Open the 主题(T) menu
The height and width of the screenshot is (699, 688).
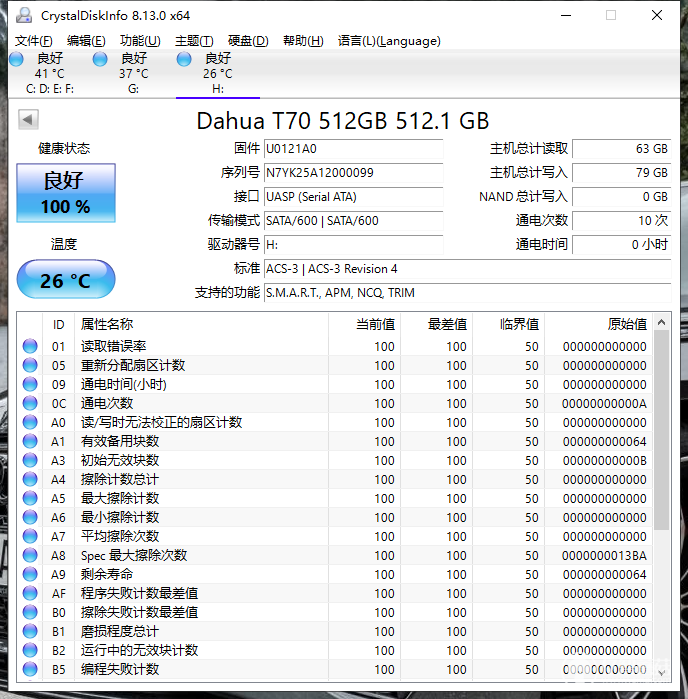tap(194, 41)
